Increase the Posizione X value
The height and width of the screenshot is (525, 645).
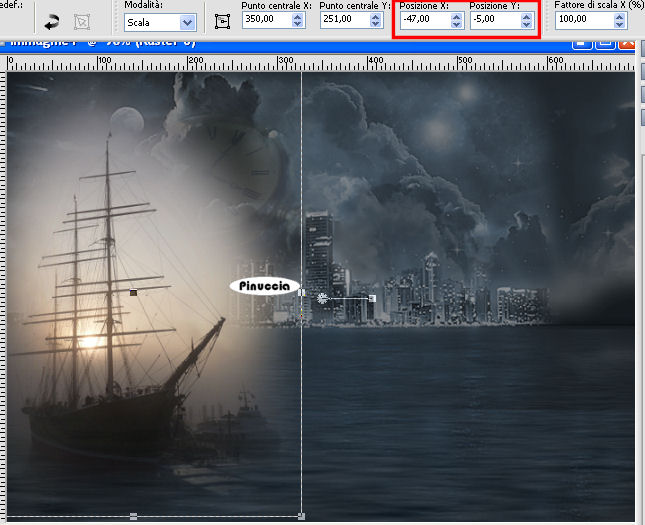tap(456, 16)
